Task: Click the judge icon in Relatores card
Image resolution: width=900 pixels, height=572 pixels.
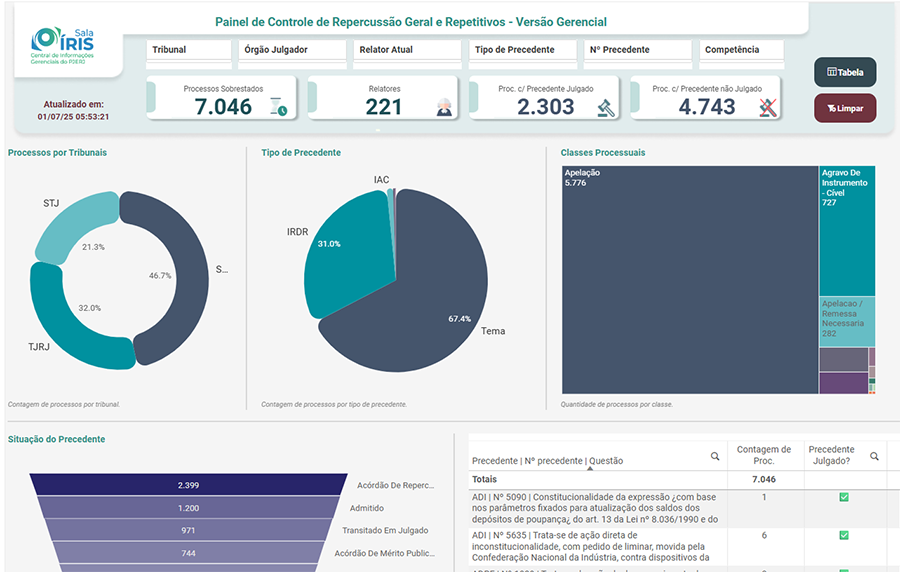Action: [x=444, y=108]
